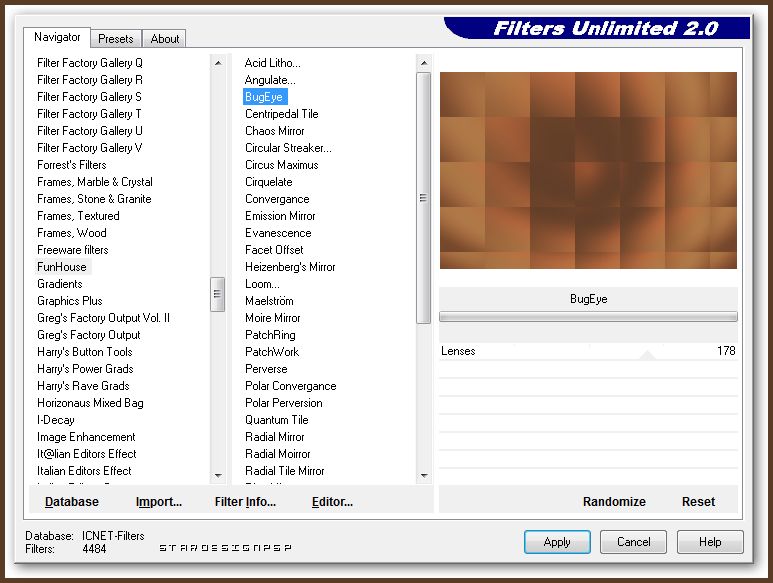Select Horizonaus Mixed Bag
The height and width of the screenshot is (583, 773).
[90, 403]
